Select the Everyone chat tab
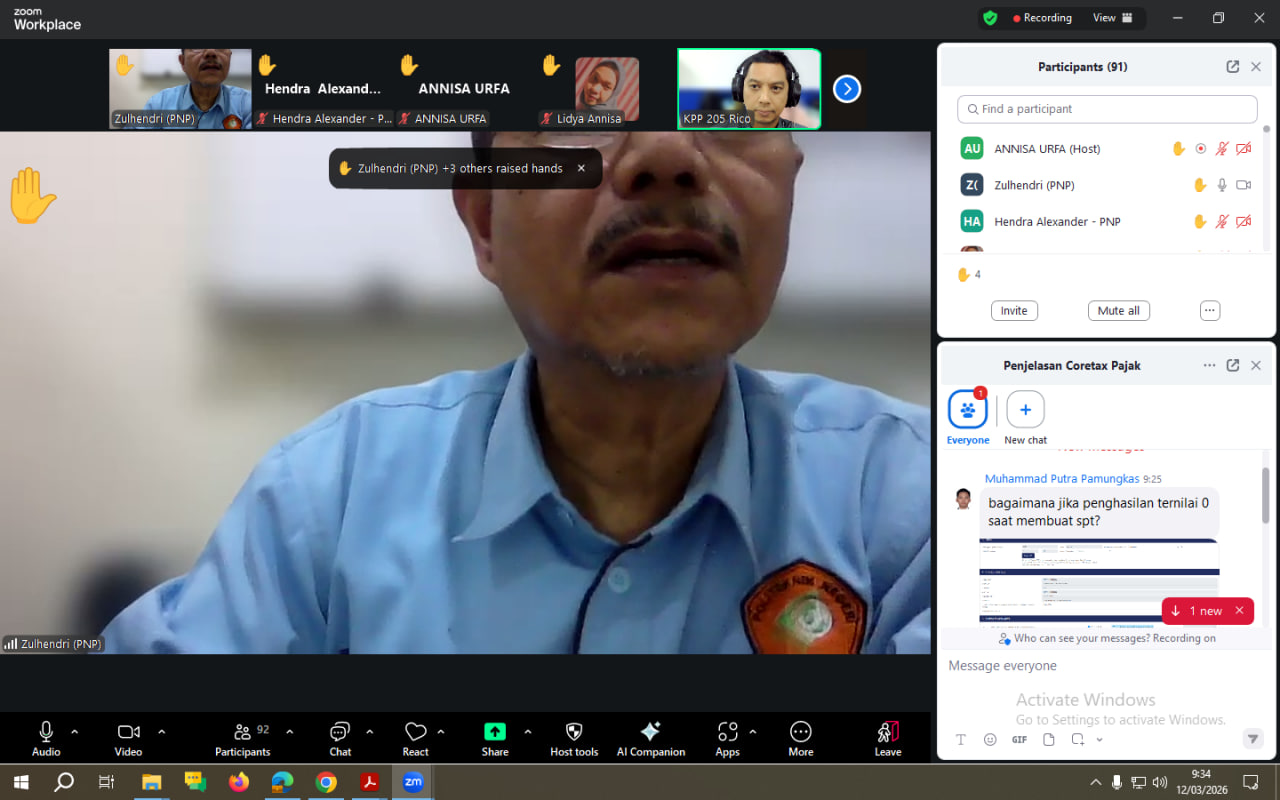Image resolution: width=1280 pixels, height=800 pixels. point(967,411)
